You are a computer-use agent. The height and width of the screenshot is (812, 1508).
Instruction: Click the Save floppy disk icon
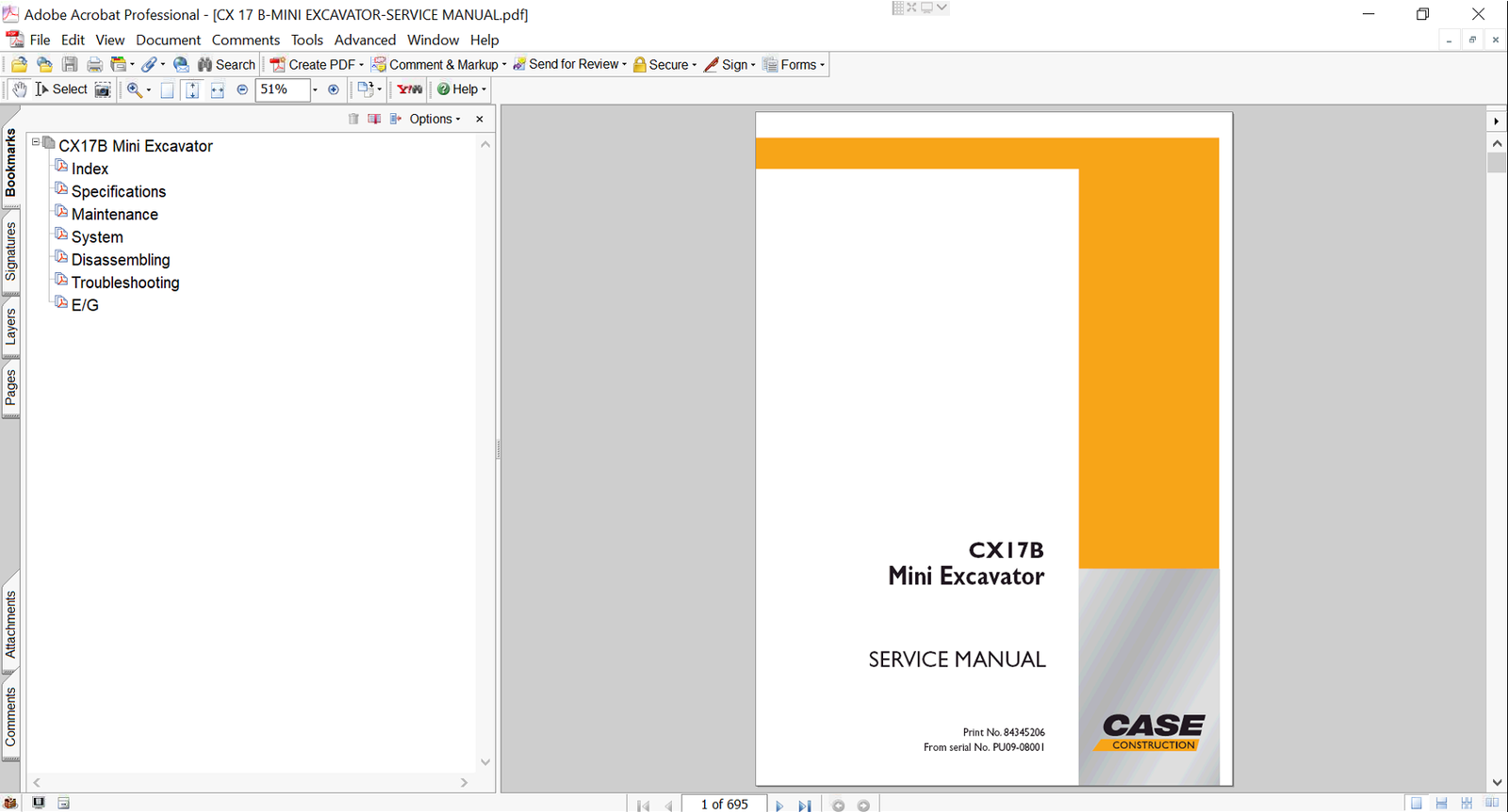tap(70, 65)
